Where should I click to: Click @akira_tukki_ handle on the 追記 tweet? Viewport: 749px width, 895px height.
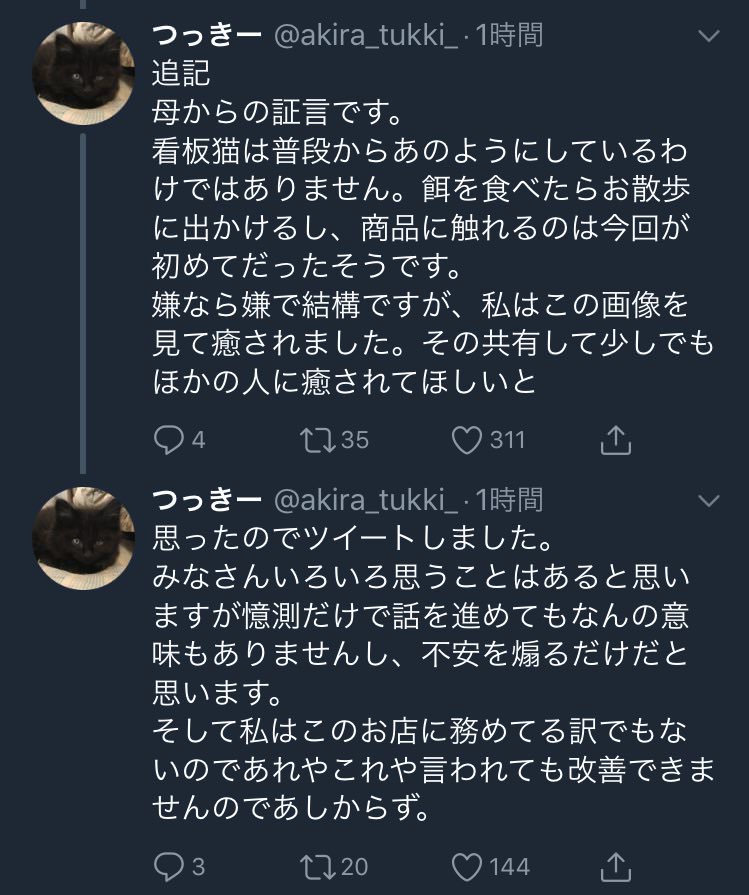click(x=366, y=36)
